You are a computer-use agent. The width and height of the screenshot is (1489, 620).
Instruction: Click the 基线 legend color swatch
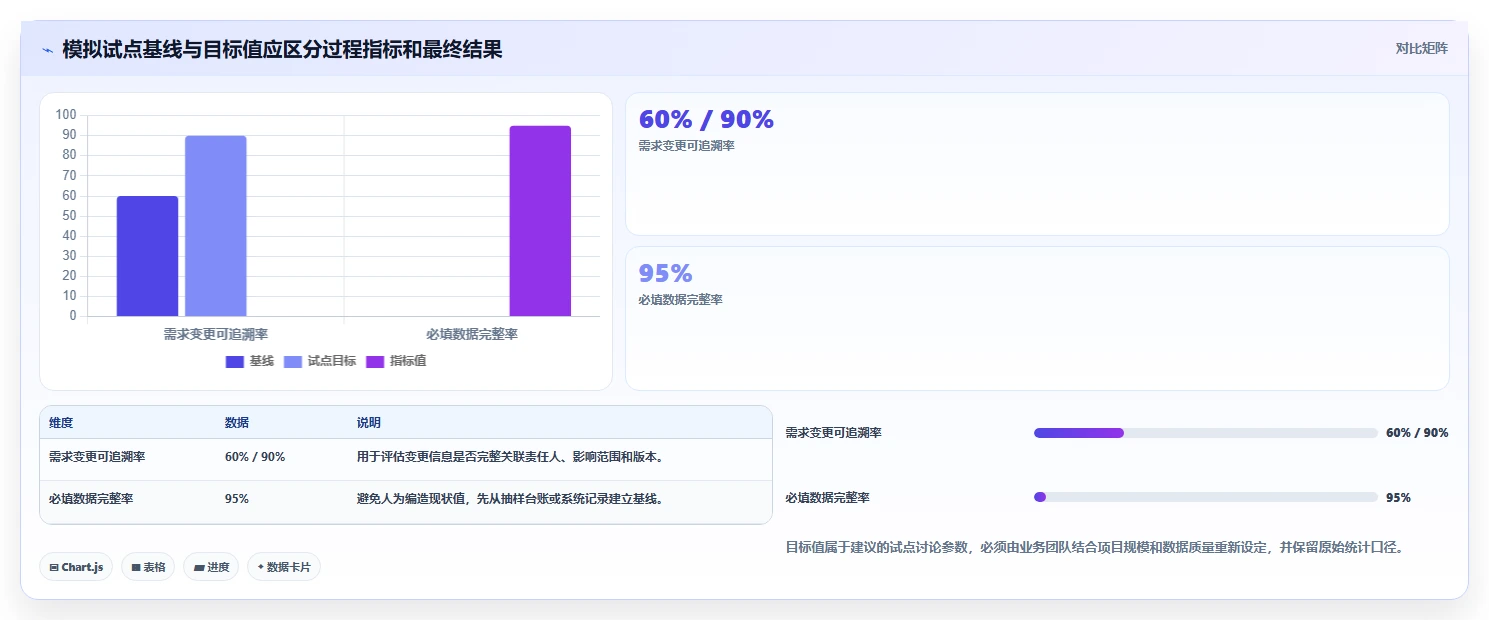[x=235, y=361]
